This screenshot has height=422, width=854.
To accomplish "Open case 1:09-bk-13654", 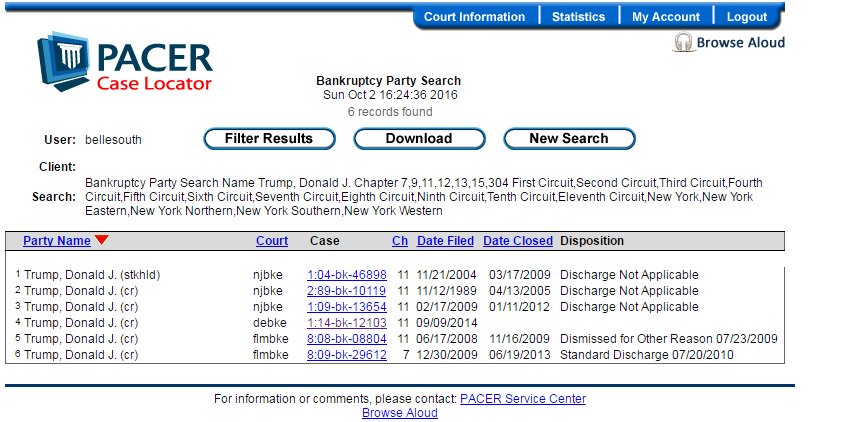I will [346, 307].
